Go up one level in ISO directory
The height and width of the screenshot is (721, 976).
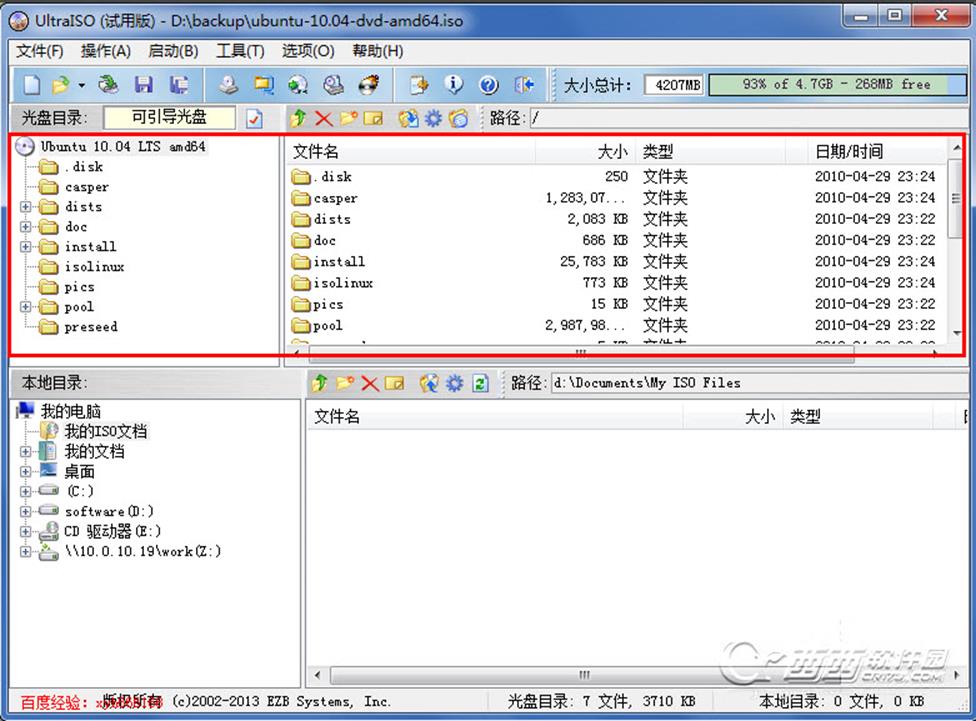point(297,119)
